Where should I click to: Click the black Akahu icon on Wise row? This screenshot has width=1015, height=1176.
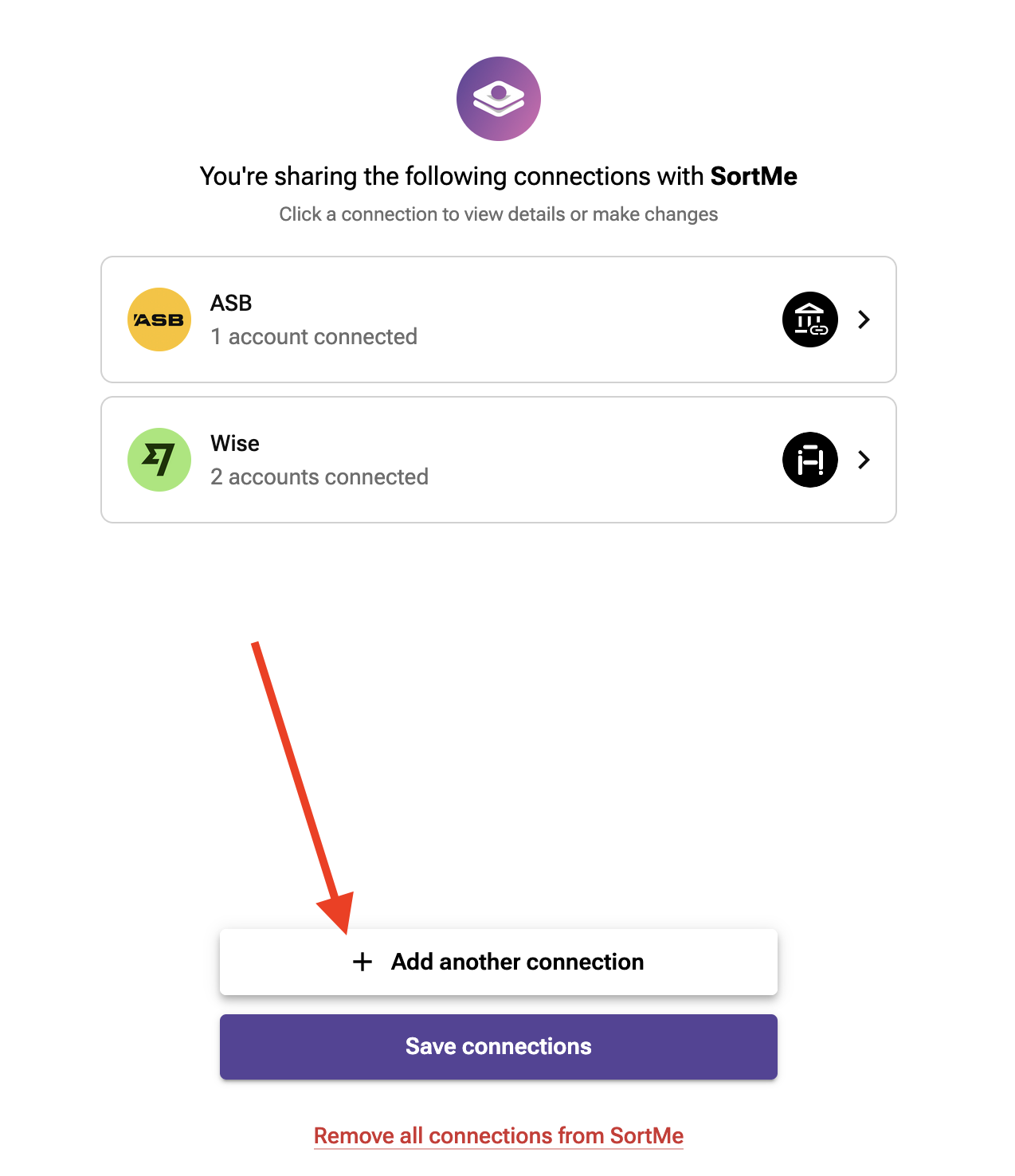pyautogui.click(x=810, y=460)
